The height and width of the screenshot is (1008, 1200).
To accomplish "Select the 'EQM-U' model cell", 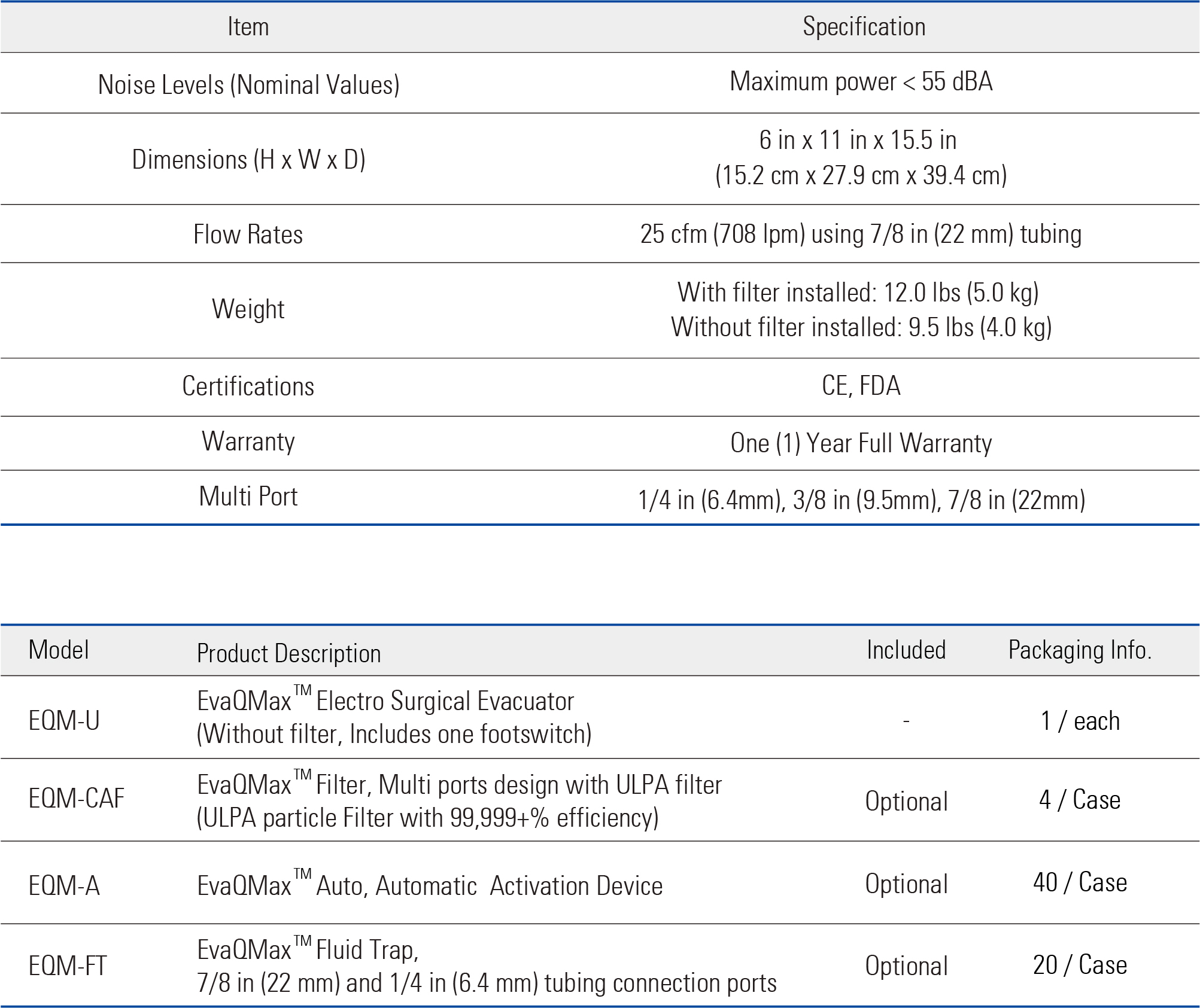I will click(64, 720).
